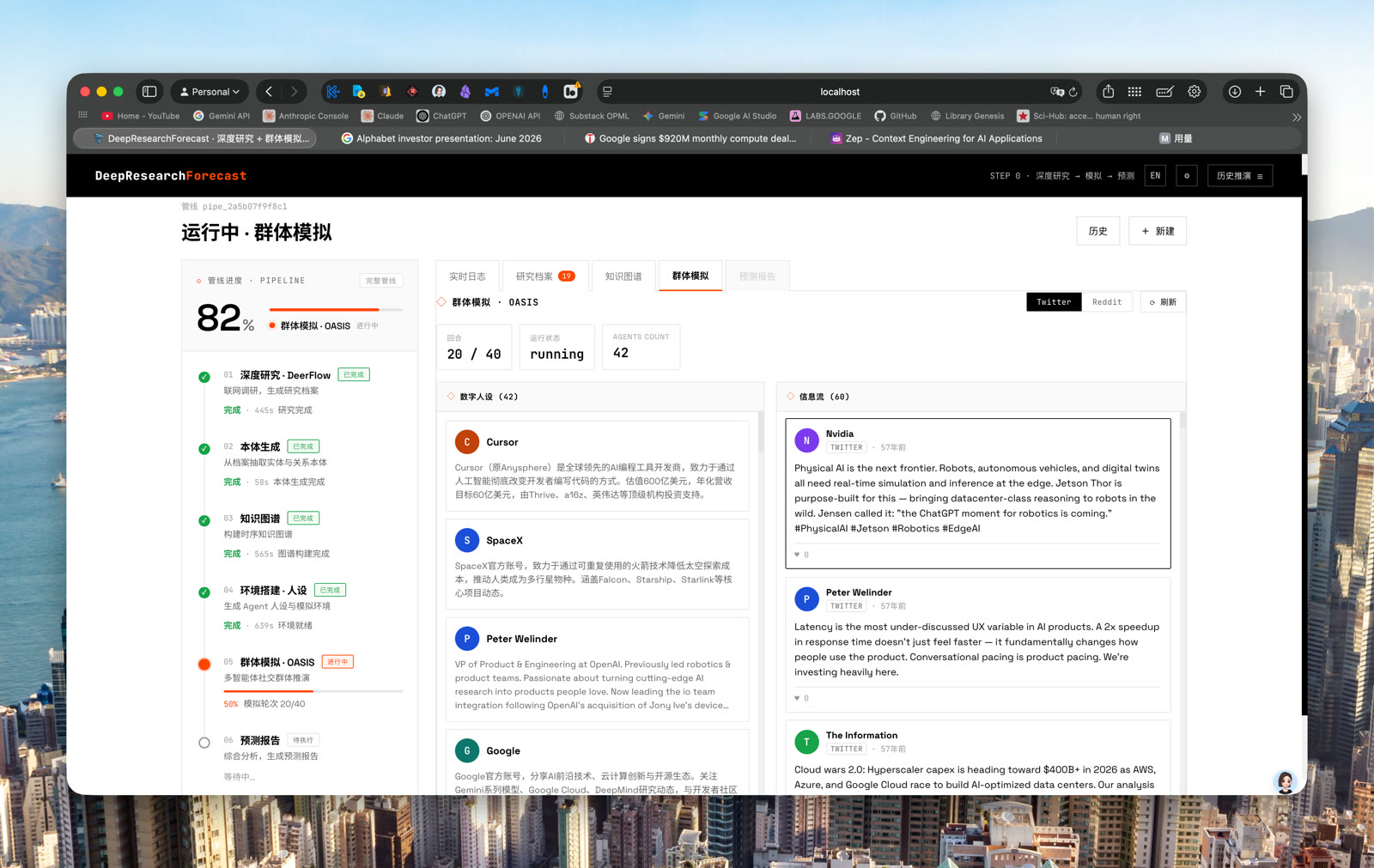Open the GitHub bookmark

point(896,116)
